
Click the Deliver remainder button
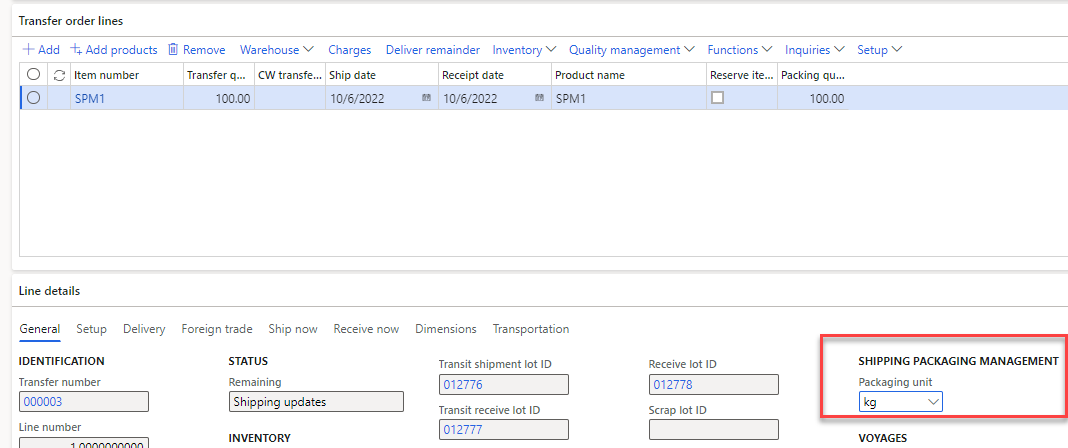pos(432,50)
